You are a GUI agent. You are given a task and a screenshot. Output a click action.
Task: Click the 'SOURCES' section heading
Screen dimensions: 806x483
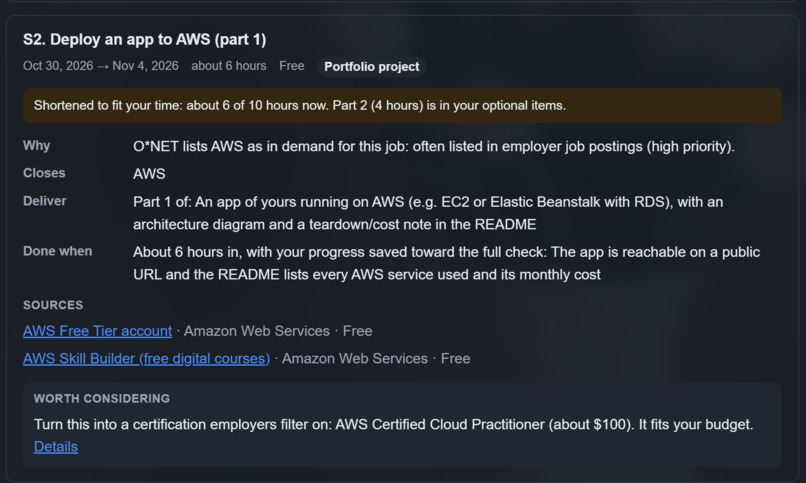click(53, 305)
